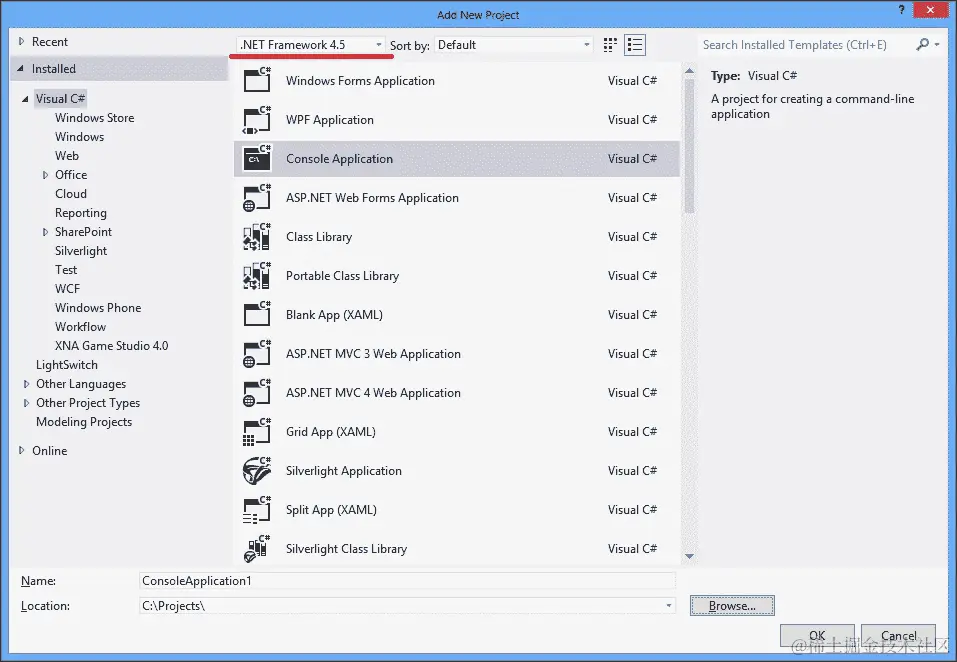Click the template list scroll down arrow
957x662 pixels.
pos(689,556)
